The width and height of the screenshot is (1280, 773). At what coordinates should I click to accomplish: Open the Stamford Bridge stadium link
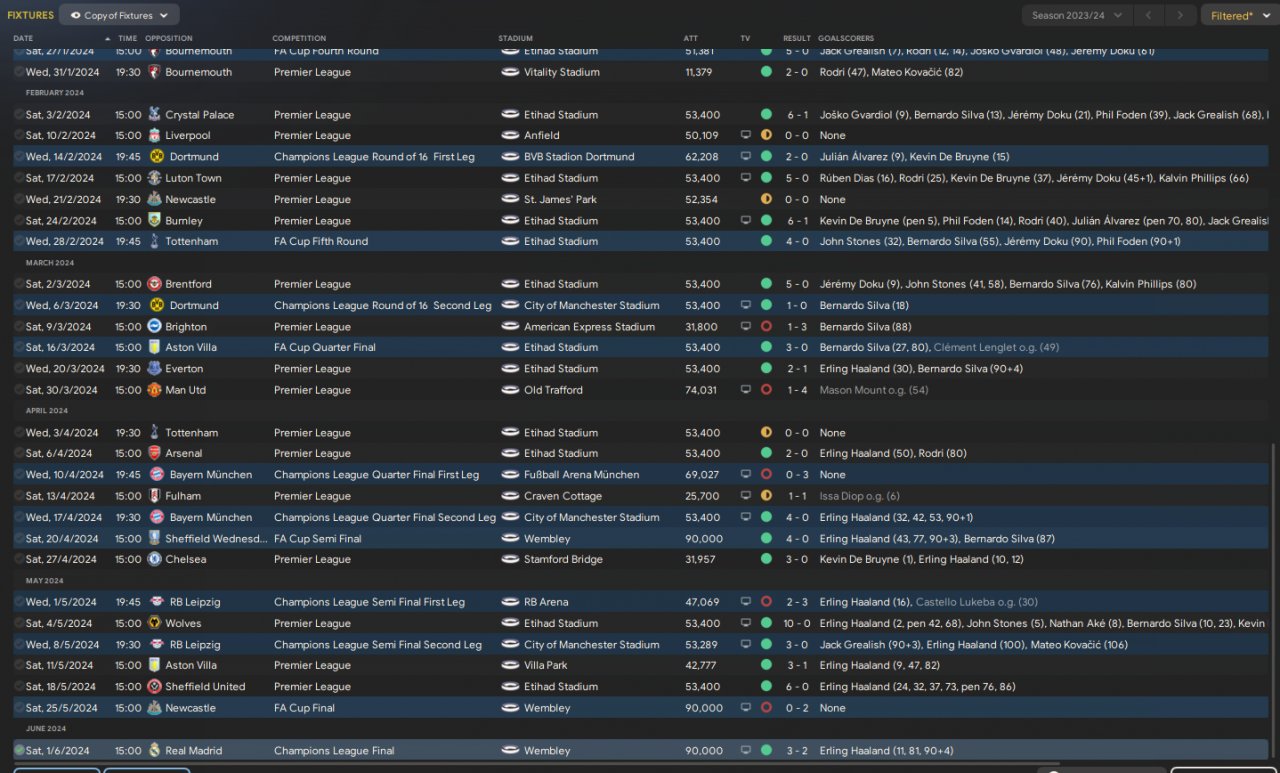point(565,560)
